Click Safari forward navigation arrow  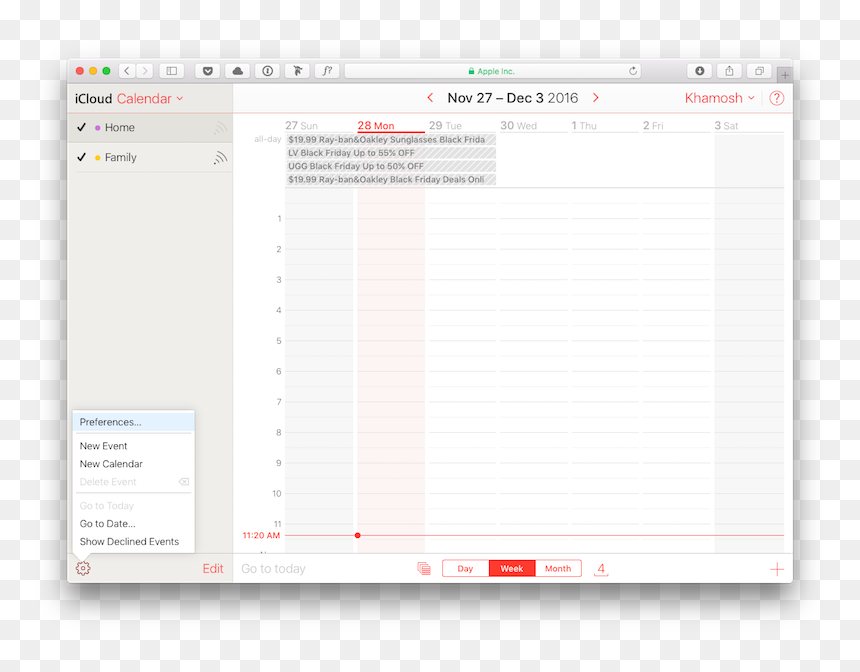(x=145, y=71)
